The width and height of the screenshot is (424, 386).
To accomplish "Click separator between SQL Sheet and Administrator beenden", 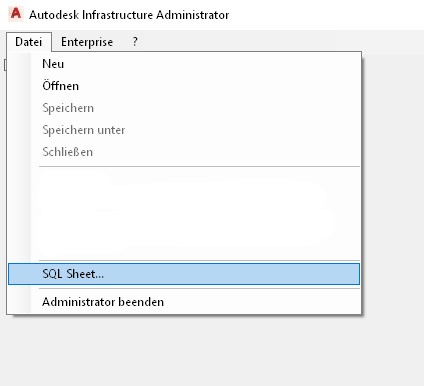I will click(199, 288).
